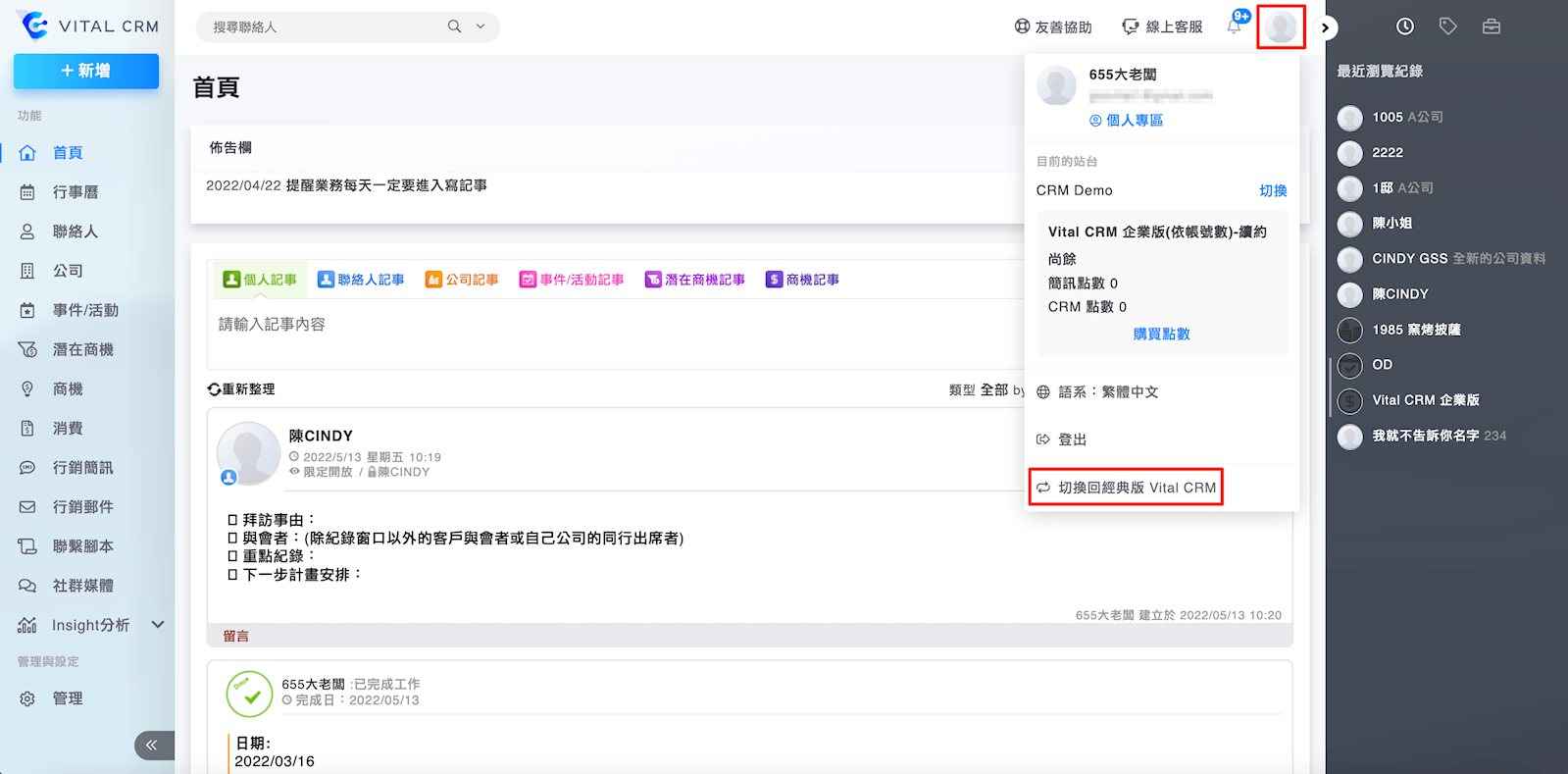Click the 管理 gear icon

[x=27, y=698]
